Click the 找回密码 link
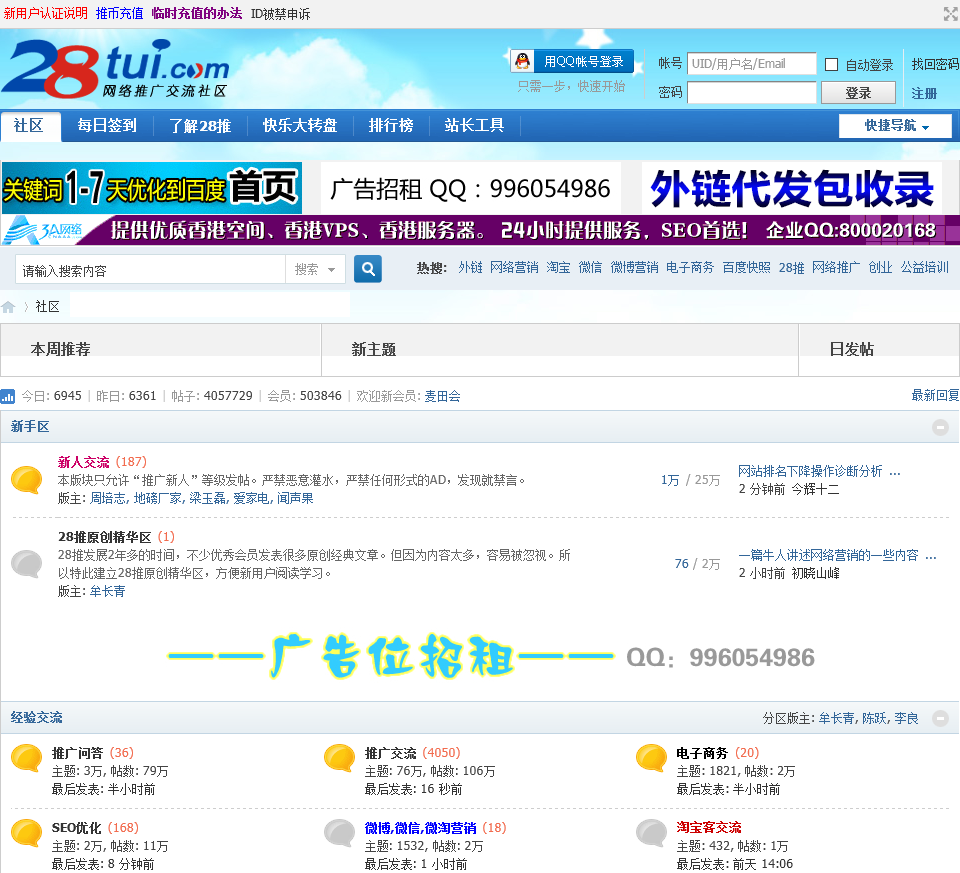960x873 pixels. (x=935, y=64)
